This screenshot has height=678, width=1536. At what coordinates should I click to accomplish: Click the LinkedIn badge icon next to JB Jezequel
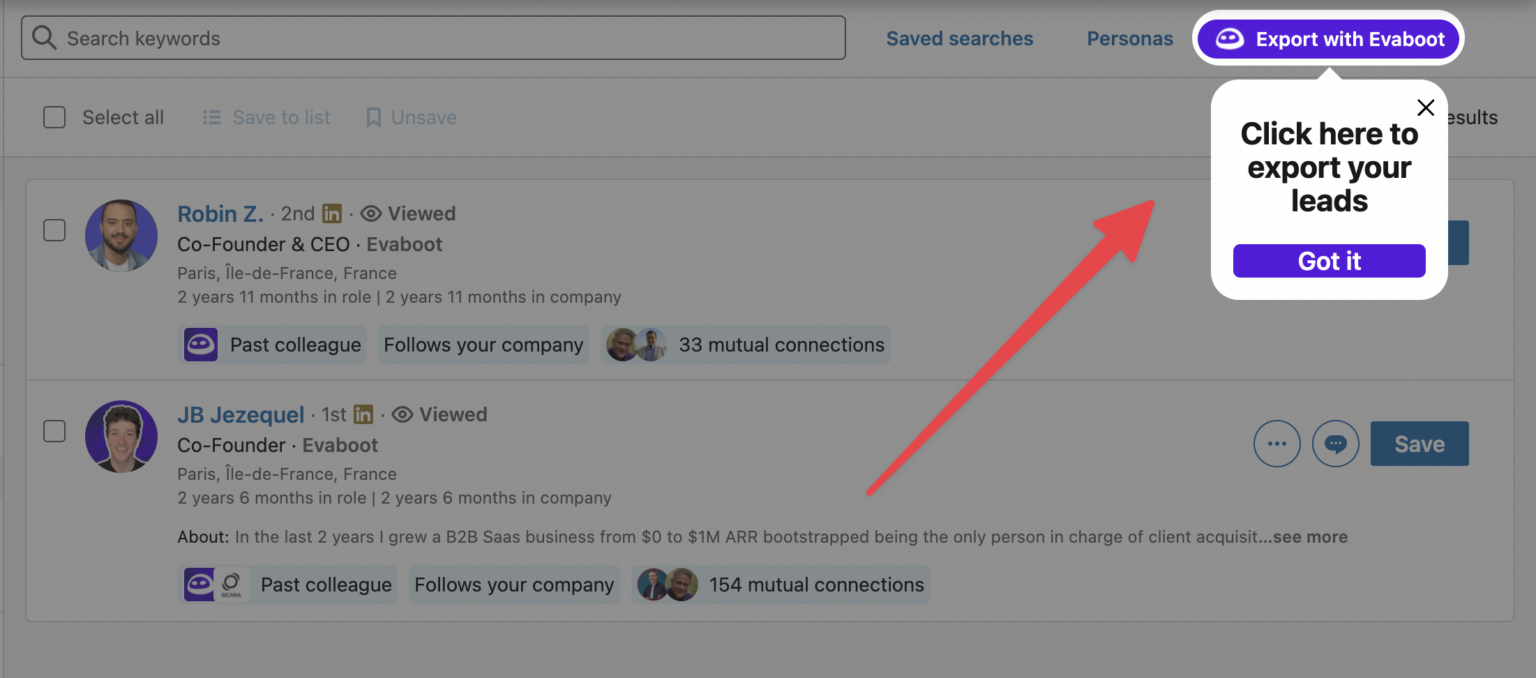click(x=362, y=414)
